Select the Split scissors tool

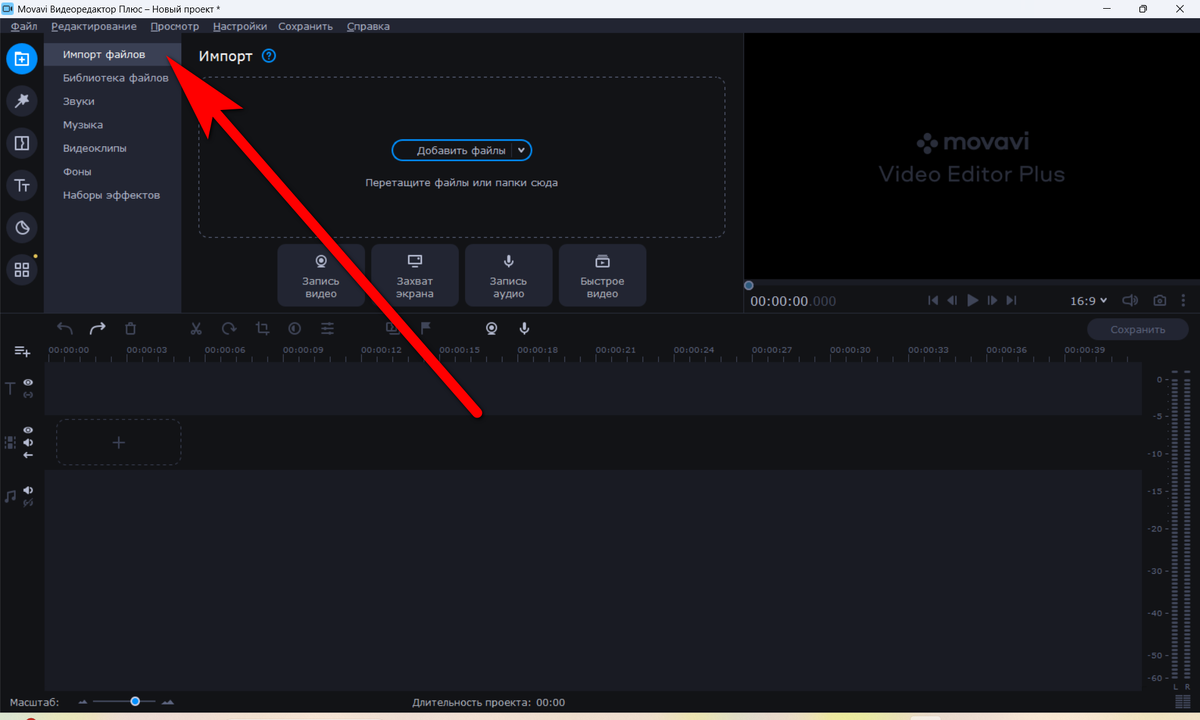pyautogui.click(x=196, y=328)
